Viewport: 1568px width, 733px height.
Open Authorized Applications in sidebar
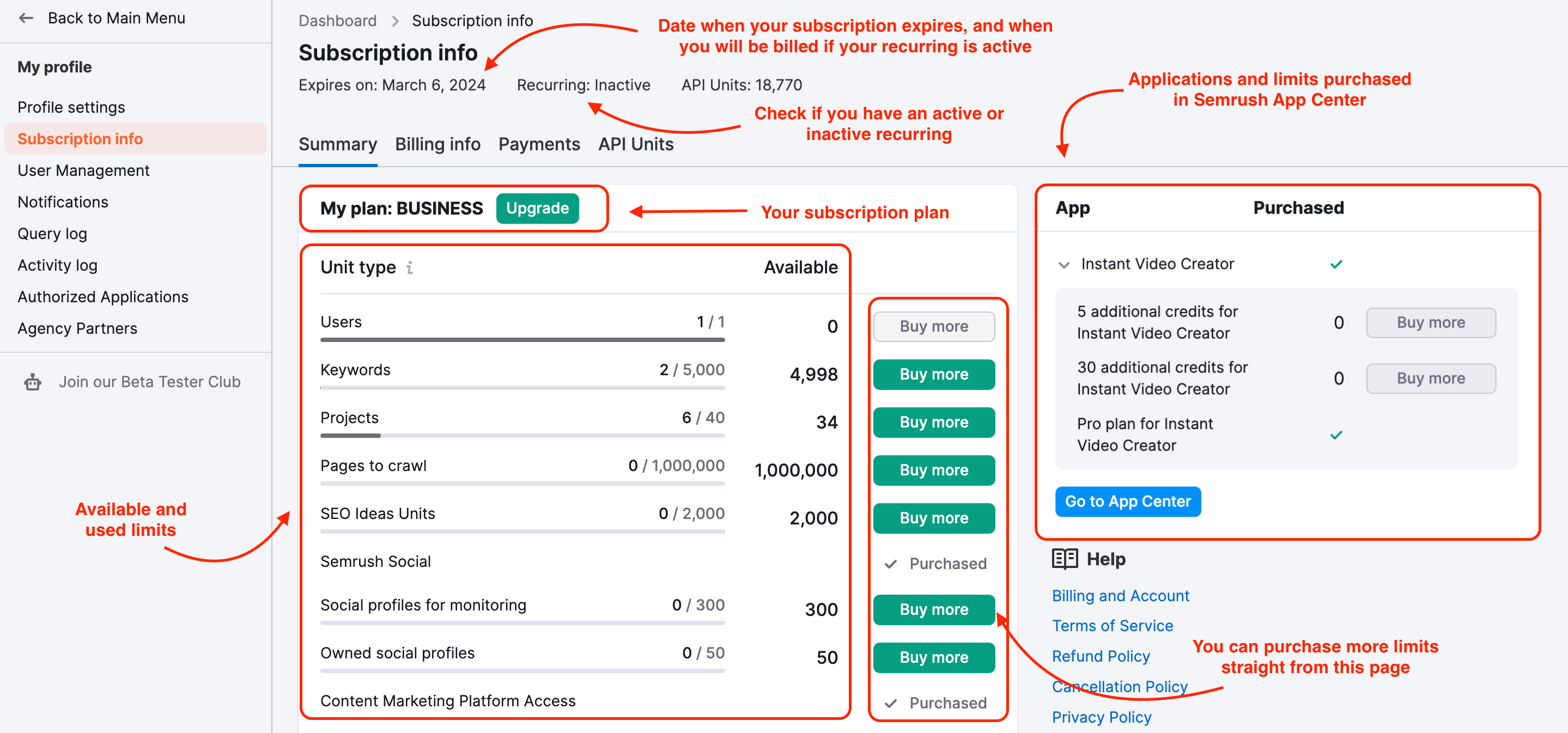103,297
